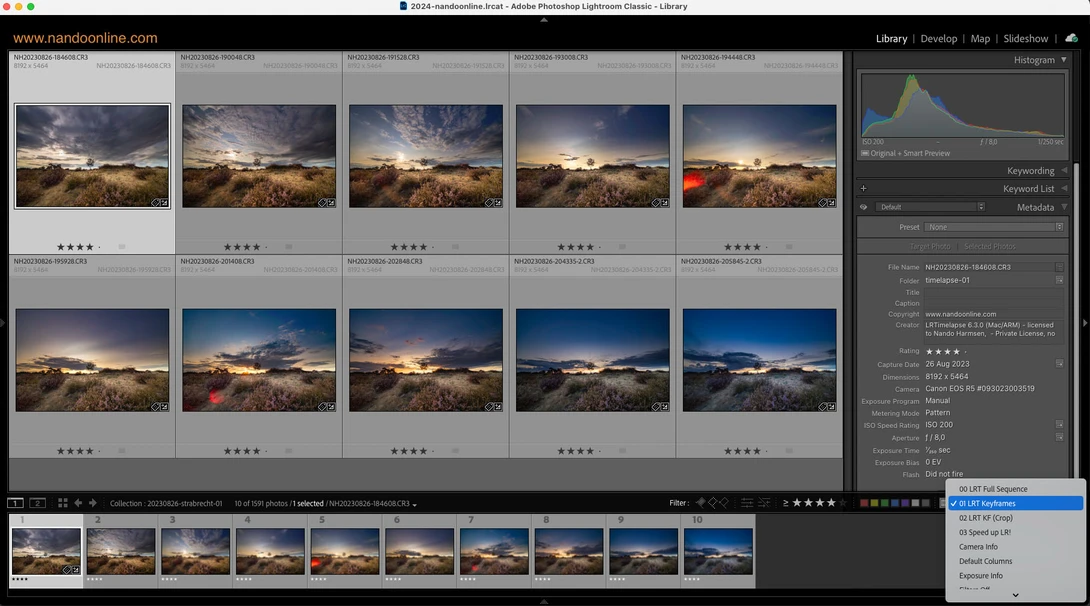The width and height of the screenshot is (1090, 606).
Task: Filter by green color label
Action: (x=884, y=503)
